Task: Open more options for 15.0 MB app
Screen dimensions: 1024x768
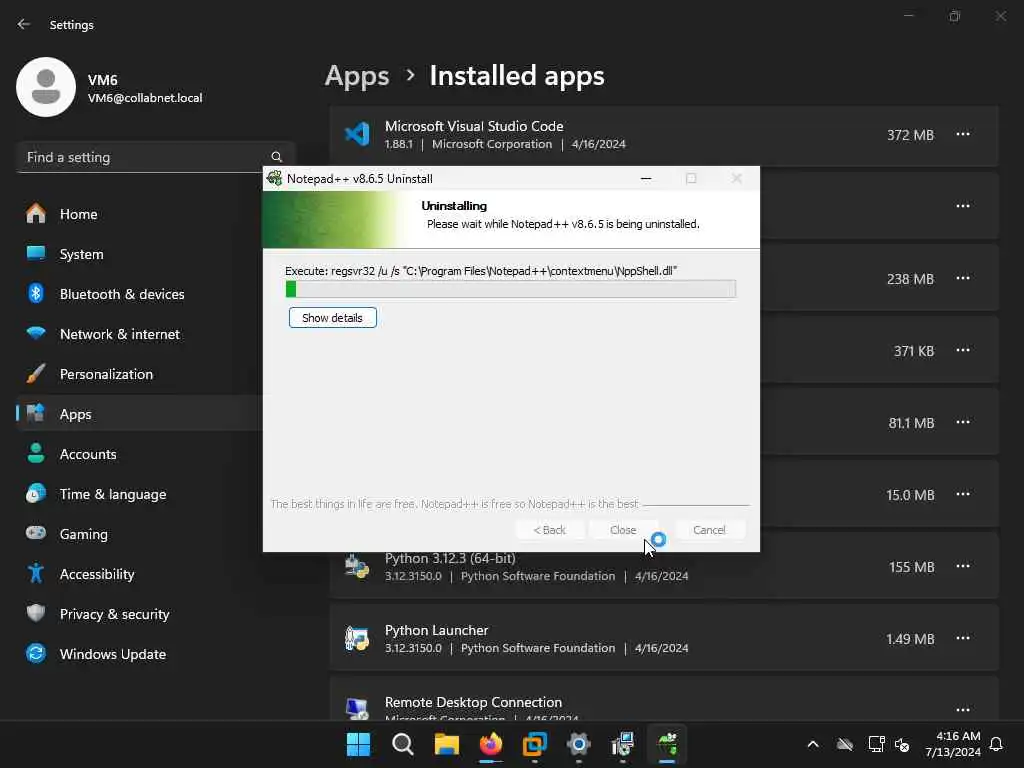Action: click(963, 494)
